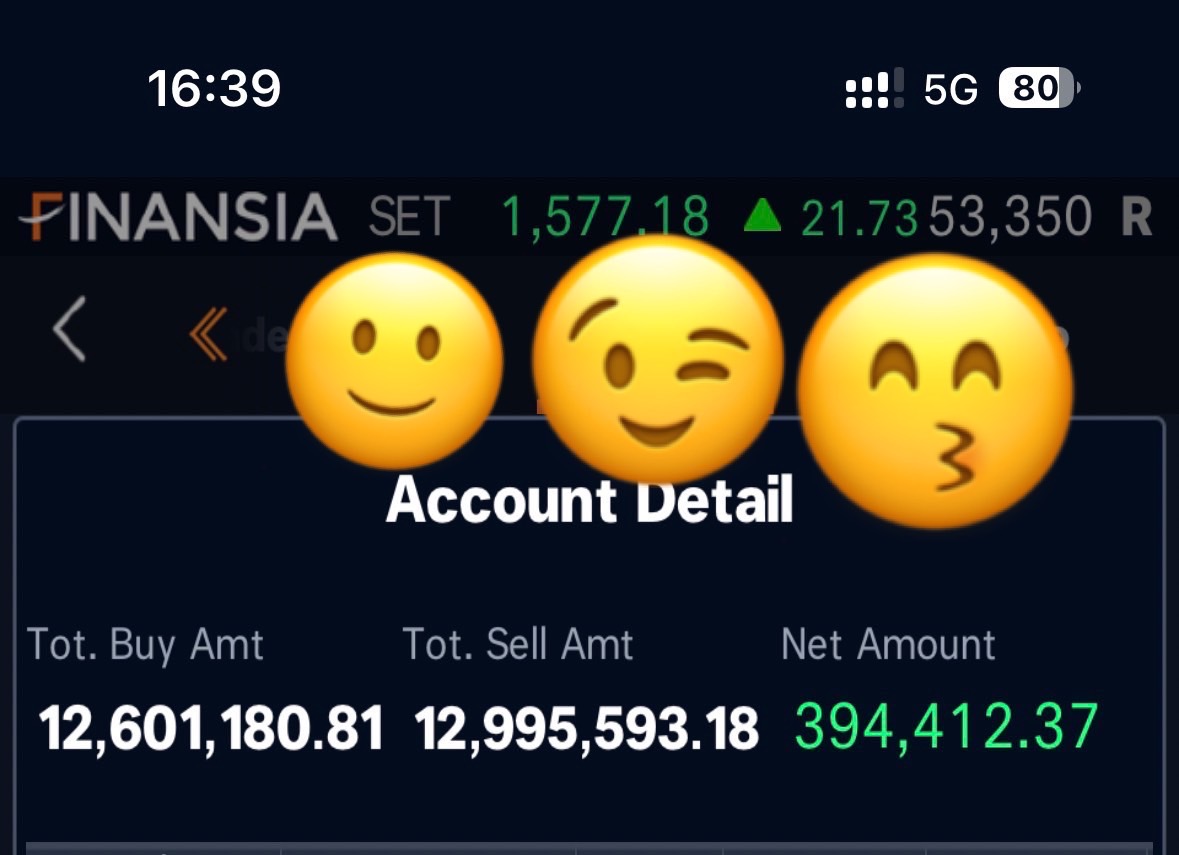Tap the back arrow chevron
Image resolution: width=1179 pixels, height=855 pixels.
[x=69, y=329]
